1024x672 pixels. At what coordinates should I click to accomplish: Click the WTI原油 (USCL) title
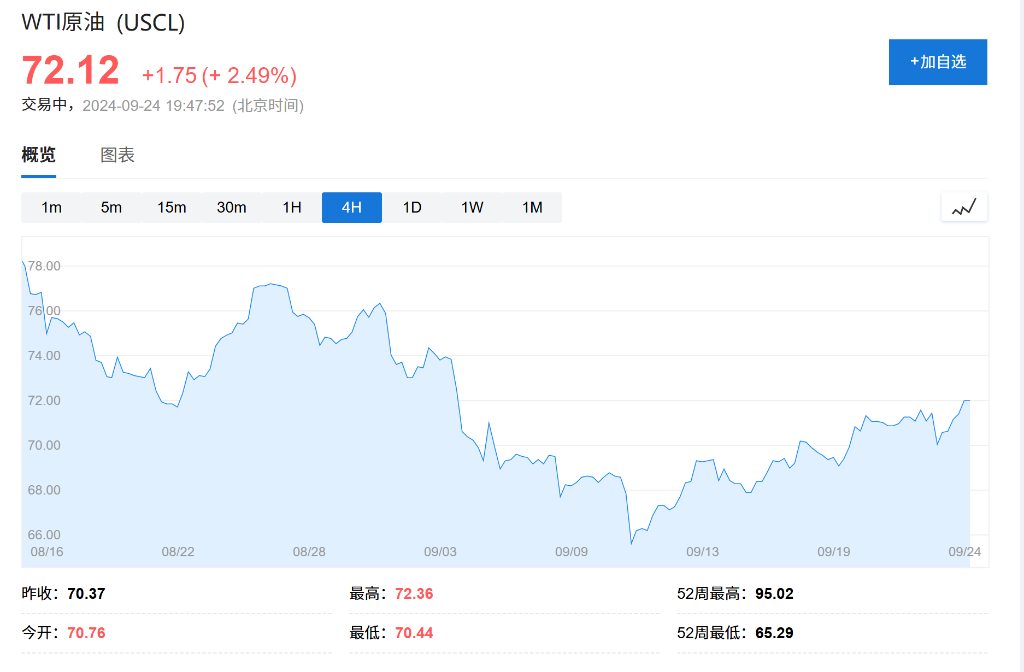coord(100,20)
